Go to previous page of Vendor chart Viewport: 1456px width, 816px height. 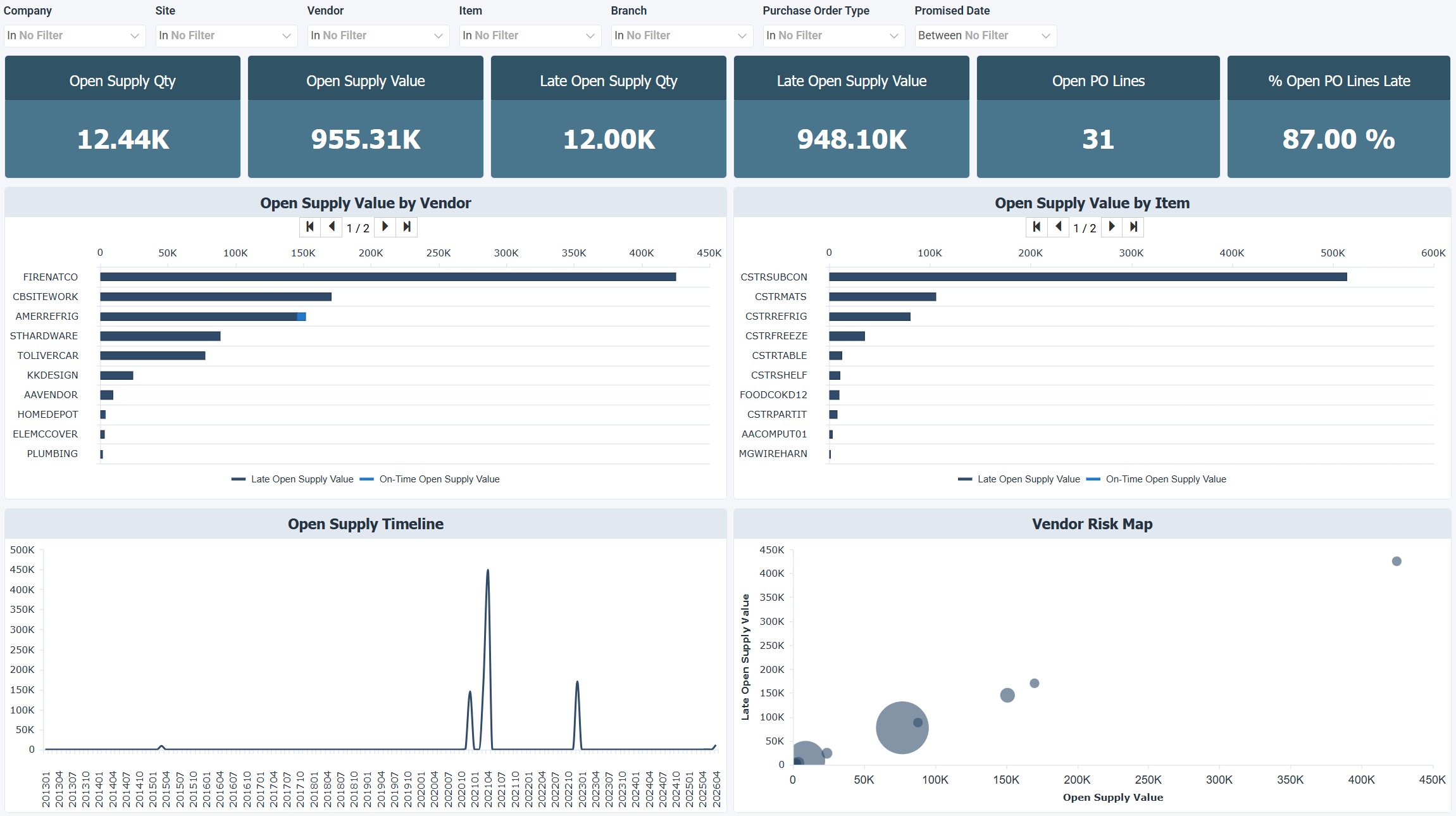332,227
